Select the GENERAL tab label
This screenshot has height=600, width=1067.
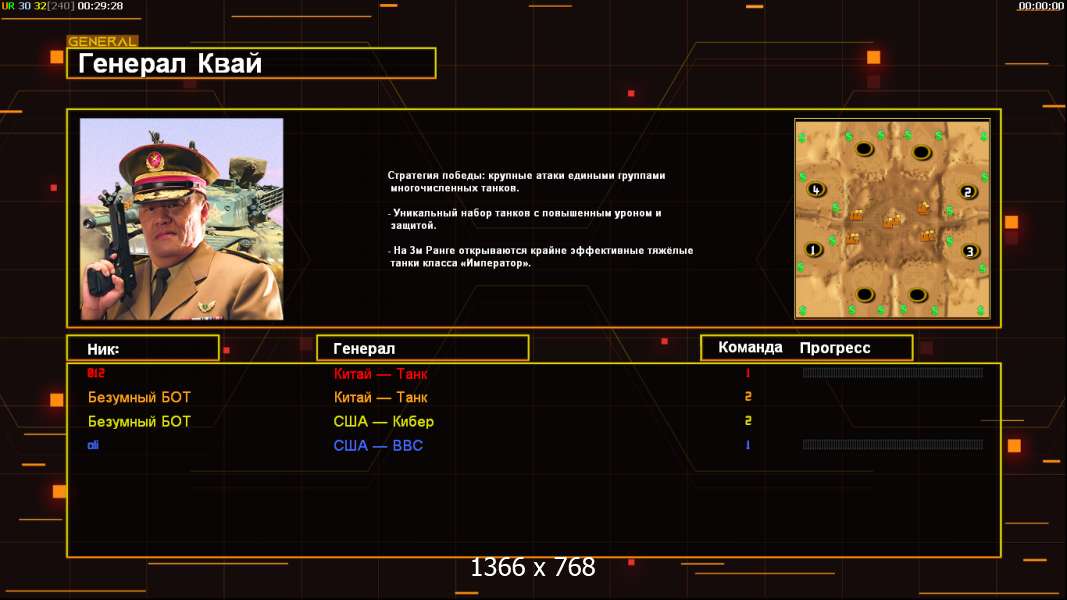(x=102, y=41)
